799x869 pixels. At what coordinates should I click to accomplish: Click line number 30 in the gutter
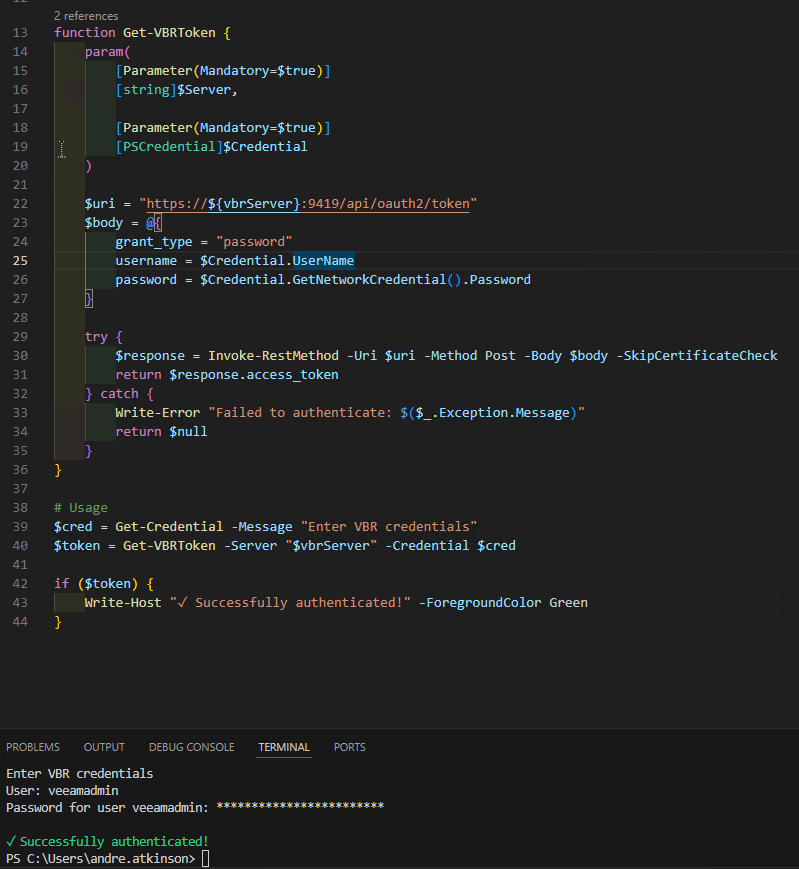(22, 356)
